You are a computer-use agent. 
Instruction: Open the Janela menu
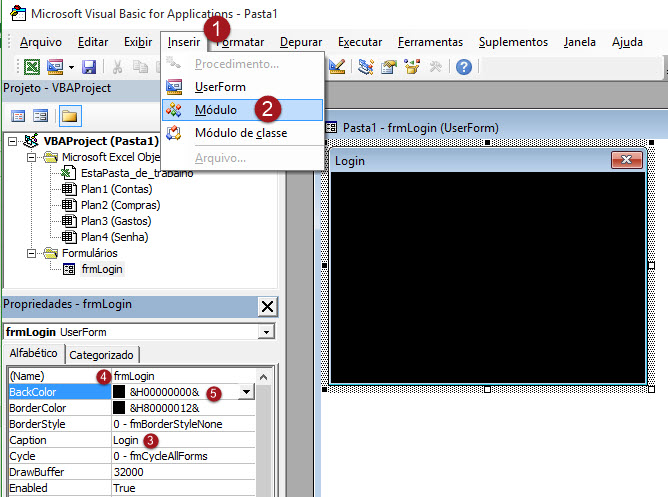pyautogui.click(x=579, y=42)
